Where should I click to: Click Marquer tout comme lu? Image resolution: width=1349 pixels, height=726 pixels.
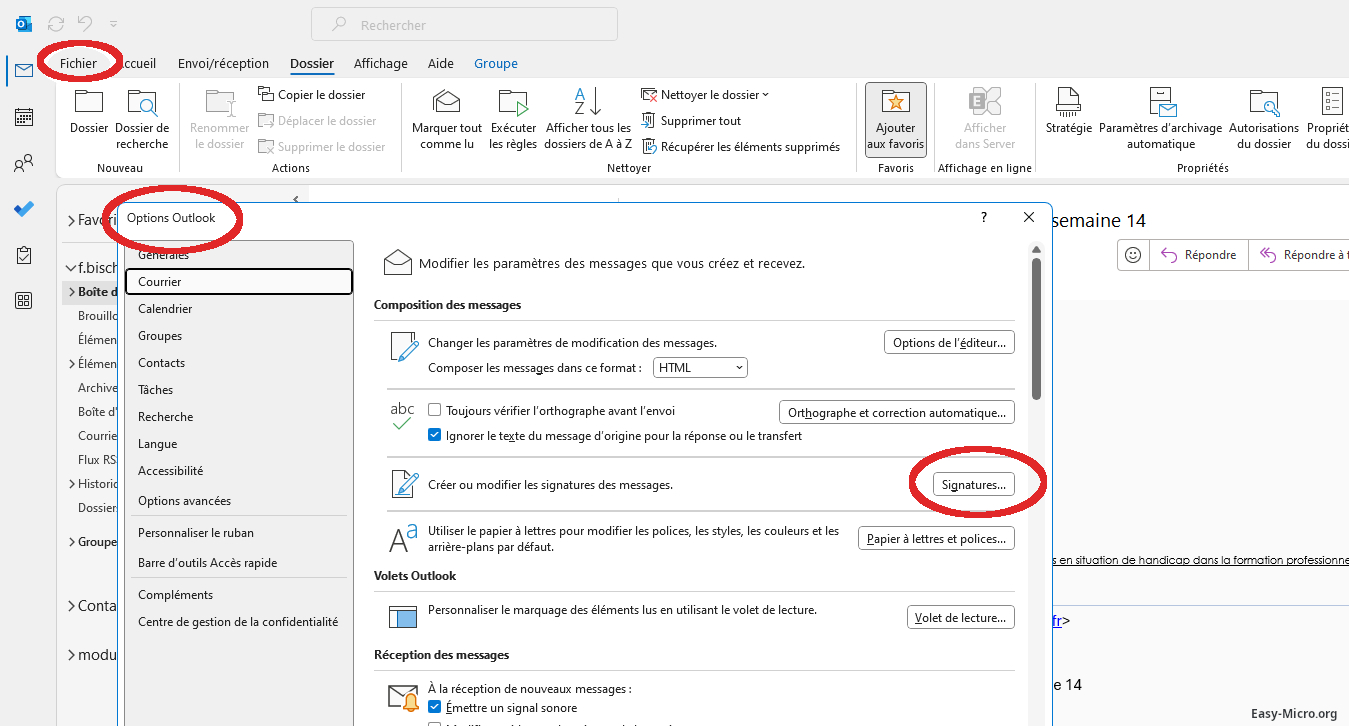[447, 118]
